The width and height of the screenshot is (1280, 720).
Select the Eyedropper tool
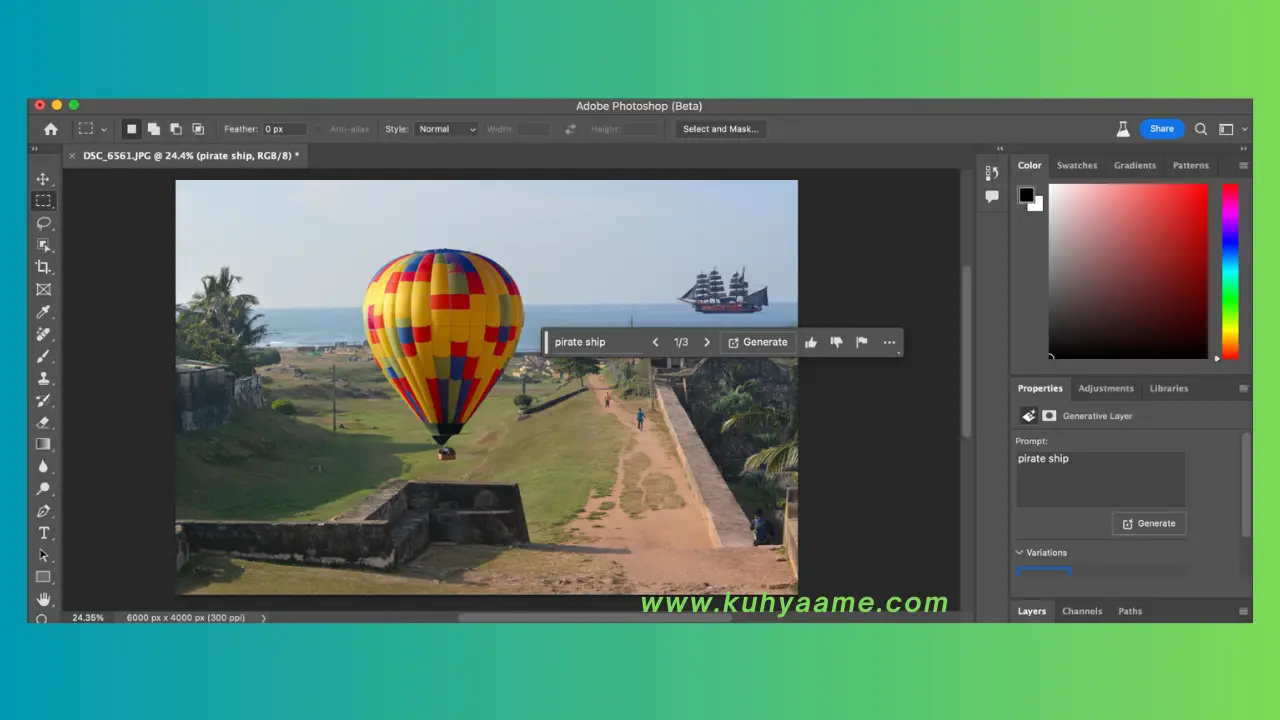point(43,312)
